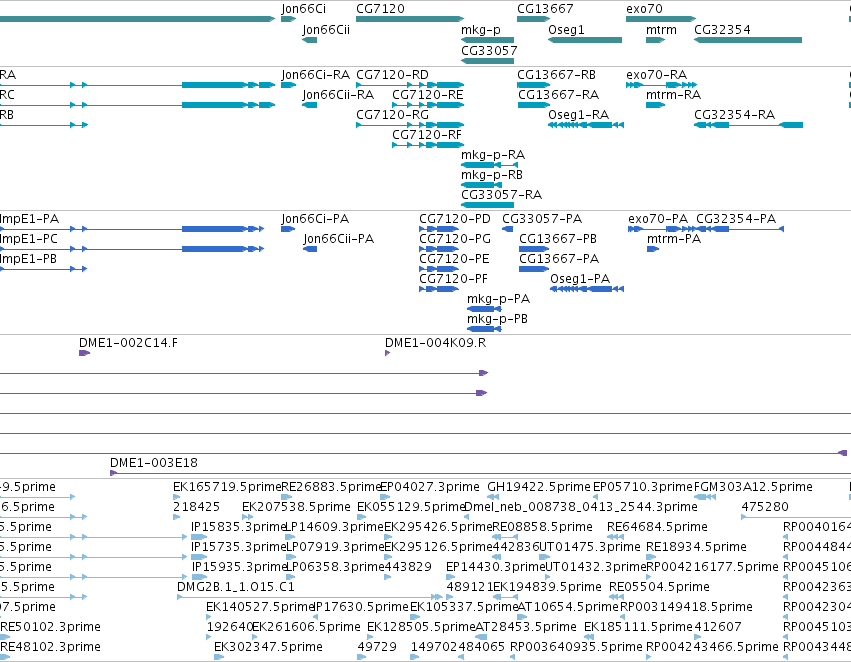The width and height of the screenshot is (851, 662).
Task: Click EST LP14609.3prime
Action: click(290, 537)
